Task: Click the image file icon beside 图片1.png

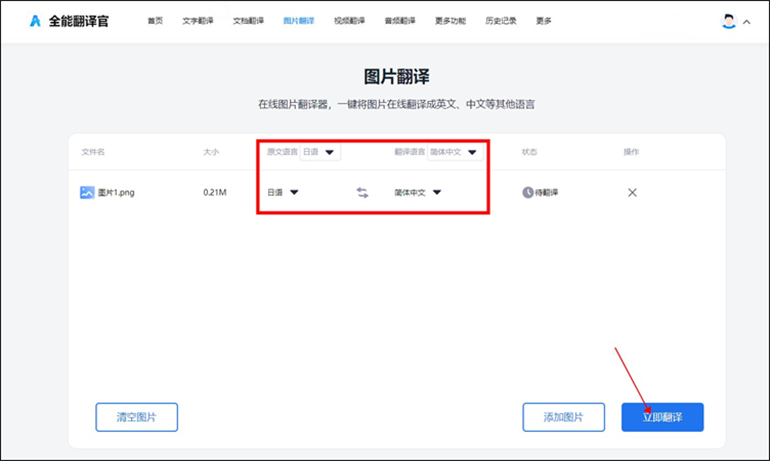Action: 87,193
